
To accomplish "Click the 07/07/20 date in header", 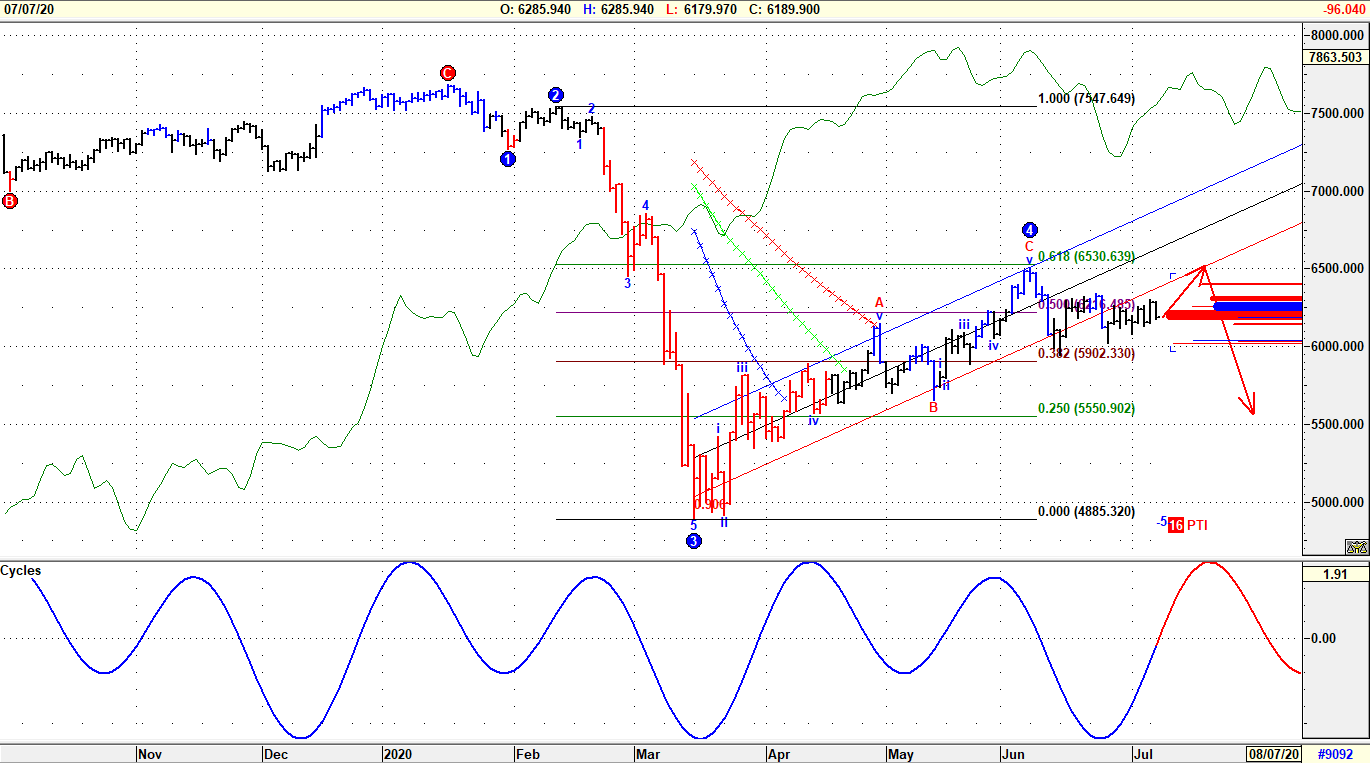I will [29, 9].
